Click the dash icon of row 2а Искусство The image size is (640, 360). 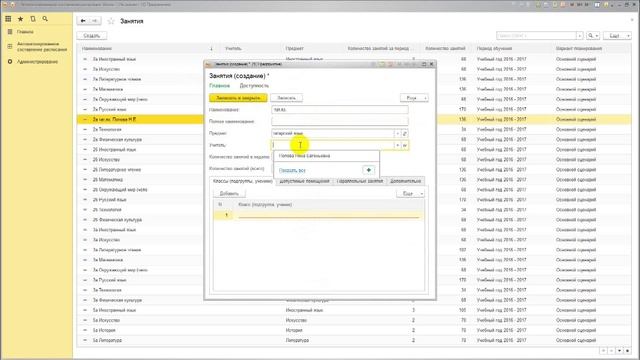pos(85,69)
